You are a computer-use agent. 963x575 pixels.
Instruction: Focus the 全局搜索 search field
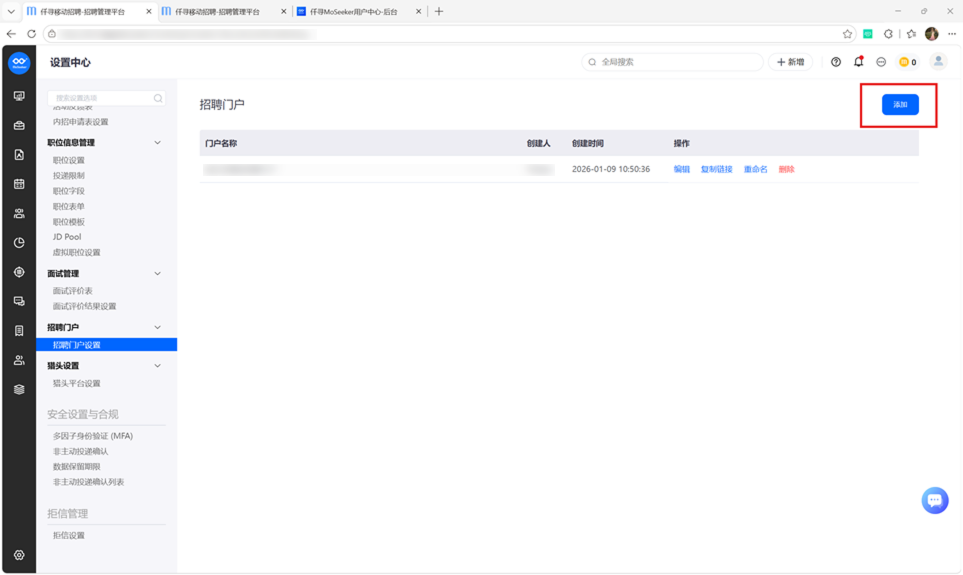[672, 62]
